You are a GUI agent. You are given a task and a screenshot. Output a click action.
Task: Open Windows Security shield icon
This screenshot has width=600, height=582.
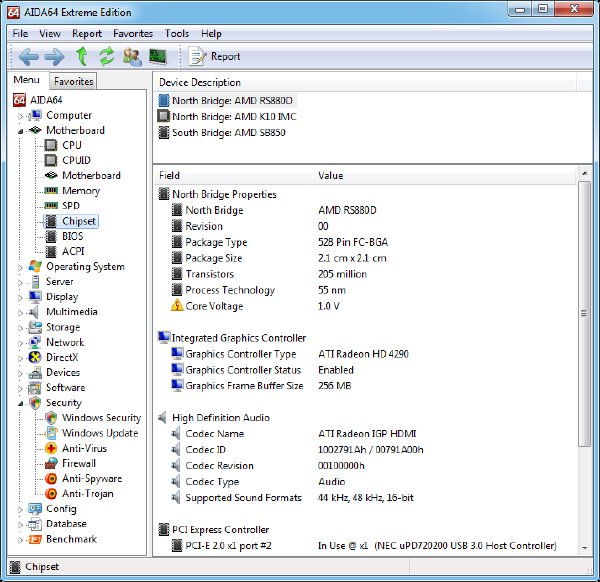click(x=51, y=418)
